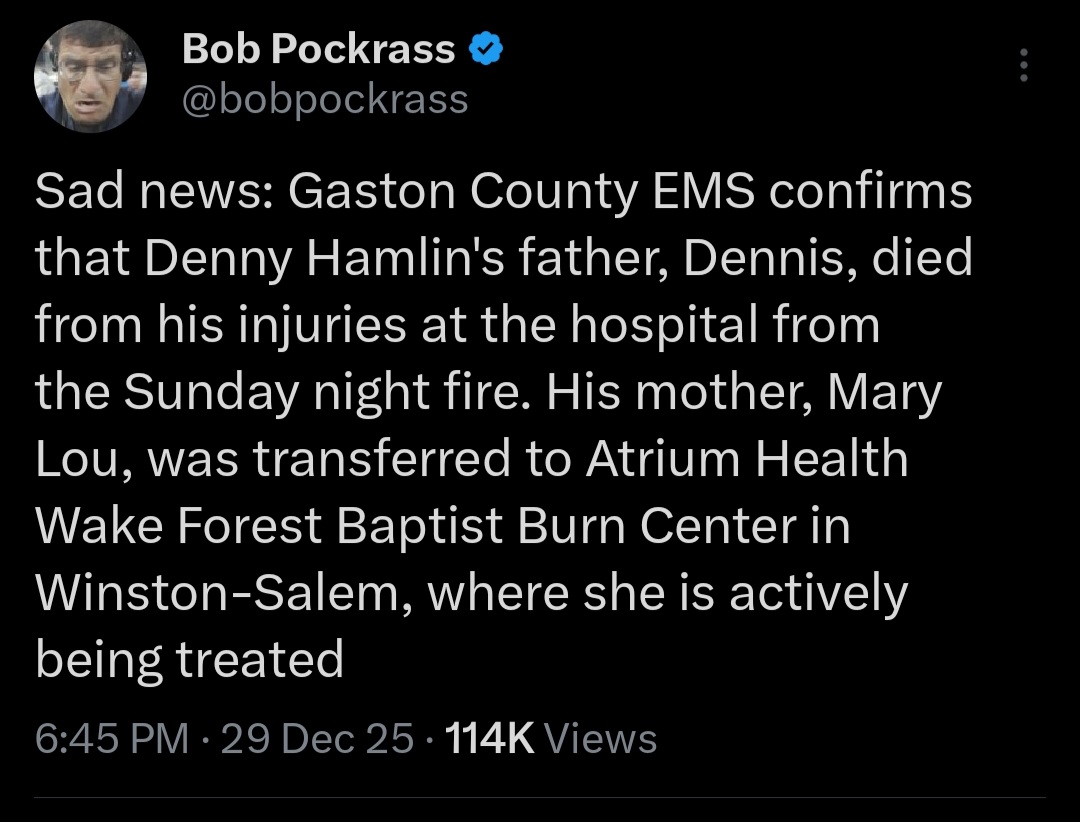The width and height of the screenshot is (1080, 822).
Task: Click the 29 Dec 25 date
Action: 316,739
